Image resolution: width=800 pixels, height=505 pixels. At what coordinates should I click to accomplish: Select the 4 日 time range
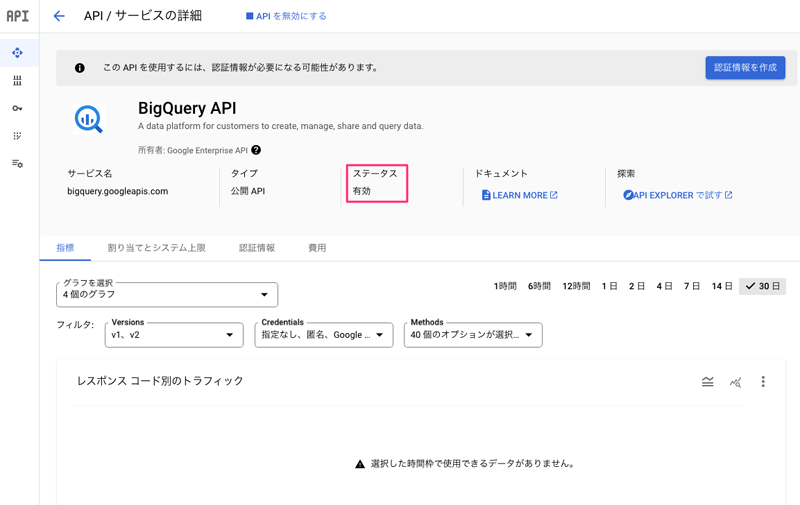664,286
